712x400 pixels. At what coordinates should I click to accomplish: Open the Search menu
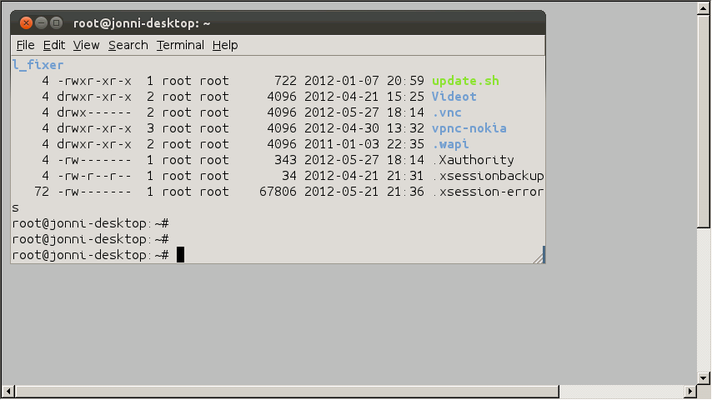pyautogui.click(x=128, y=45)
